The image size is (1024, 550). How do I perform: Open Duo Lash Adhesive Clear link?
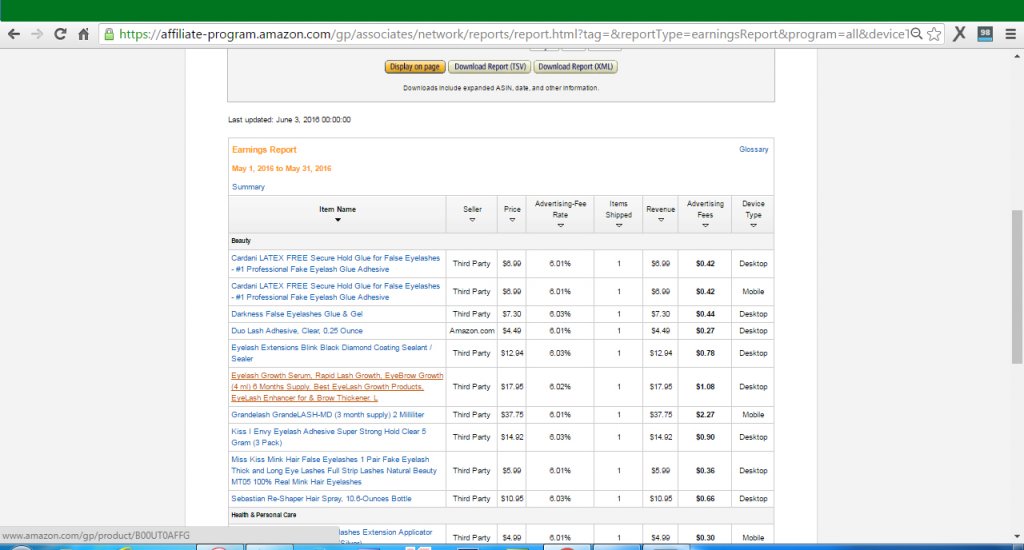[296, 331]
